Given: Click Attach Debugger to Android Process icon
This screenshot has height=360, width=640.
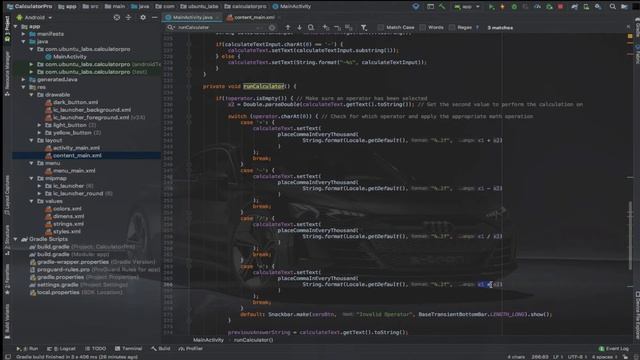Looking at the screenshot, I should point(549,7).
